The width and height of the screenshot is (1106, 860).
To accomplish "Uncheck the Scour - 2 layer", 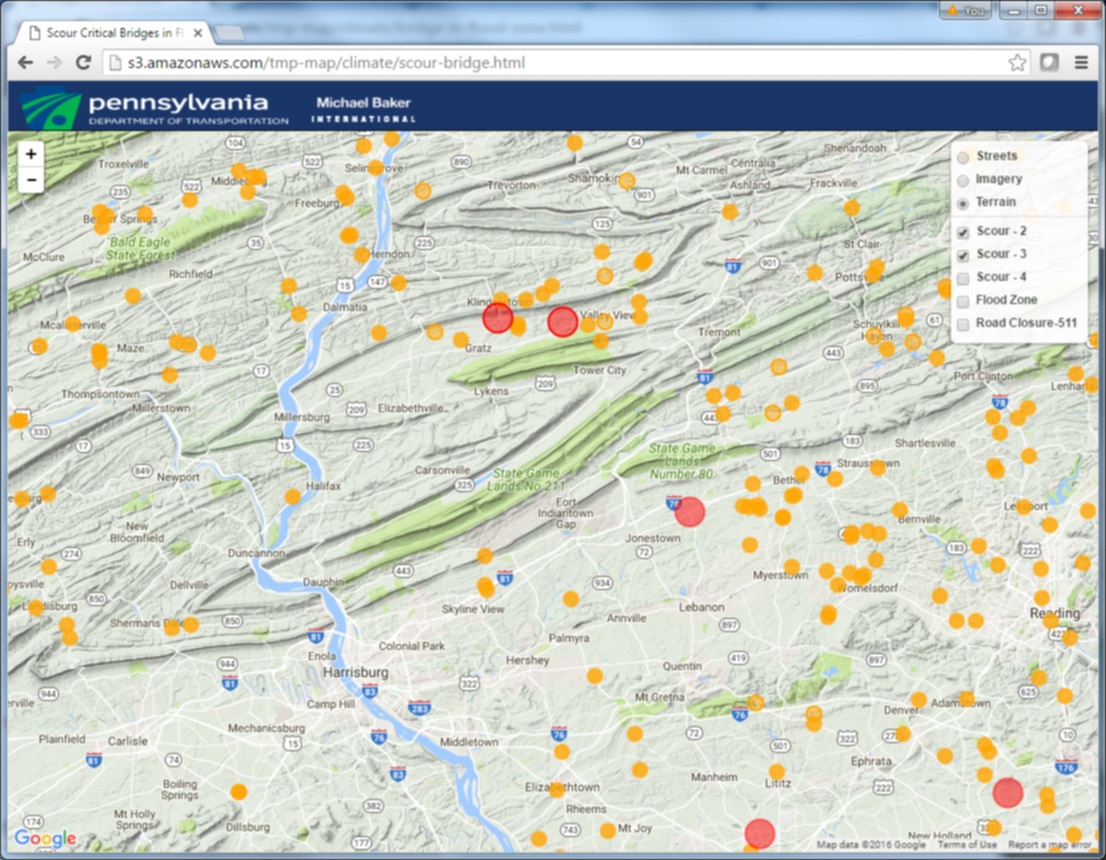I will [963, 232].
